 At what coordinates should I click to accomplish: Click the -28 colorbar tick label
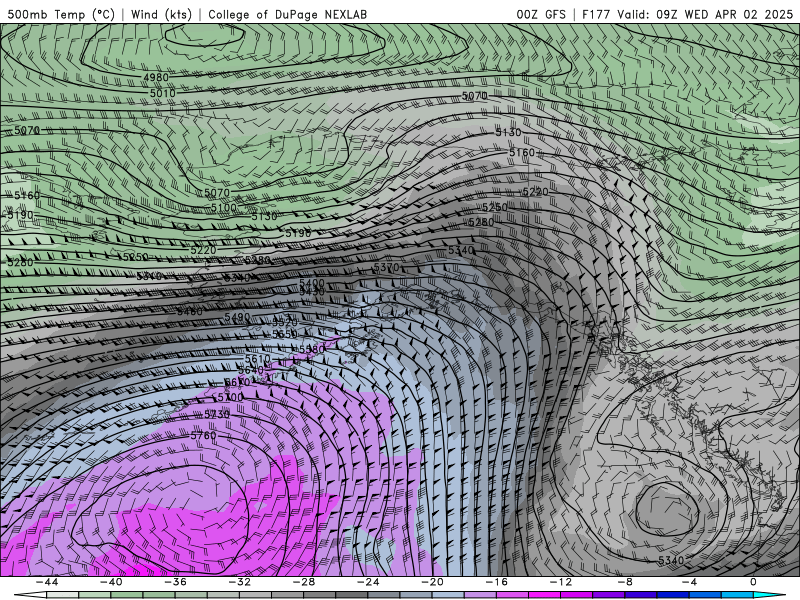pos(304,582)
